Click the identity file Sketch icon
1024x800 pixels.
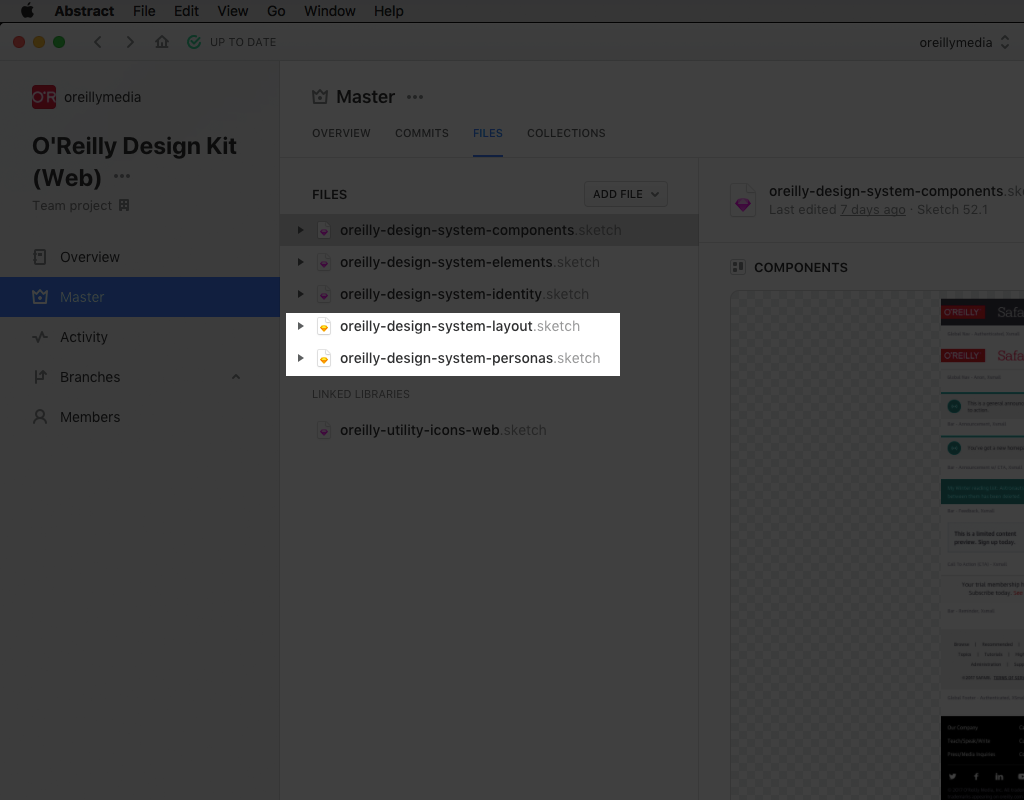coord(324,294)
